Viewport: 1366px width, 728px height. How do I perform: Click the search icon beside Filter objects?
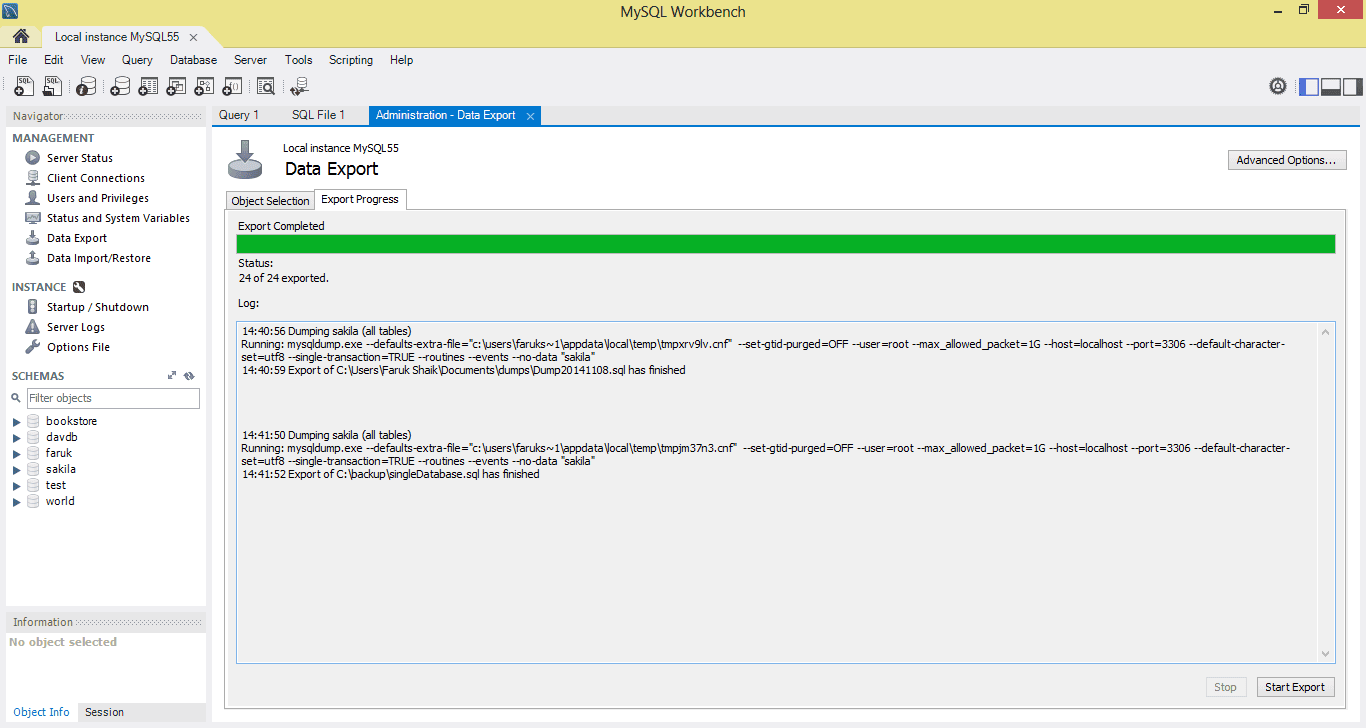coord(18,398)
